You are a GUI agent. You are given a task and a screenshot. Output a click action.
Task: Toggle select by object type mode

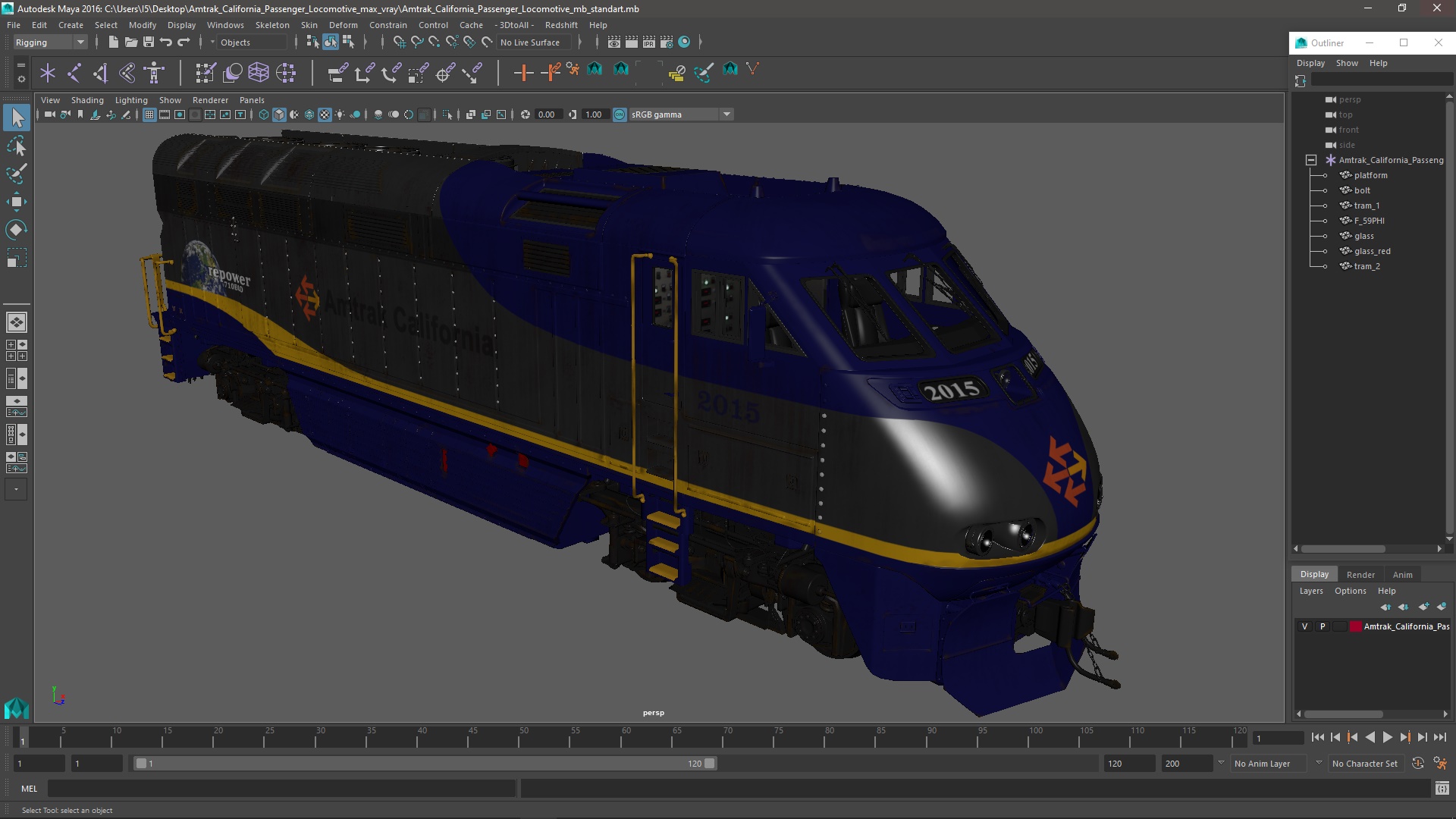(331, 42)
